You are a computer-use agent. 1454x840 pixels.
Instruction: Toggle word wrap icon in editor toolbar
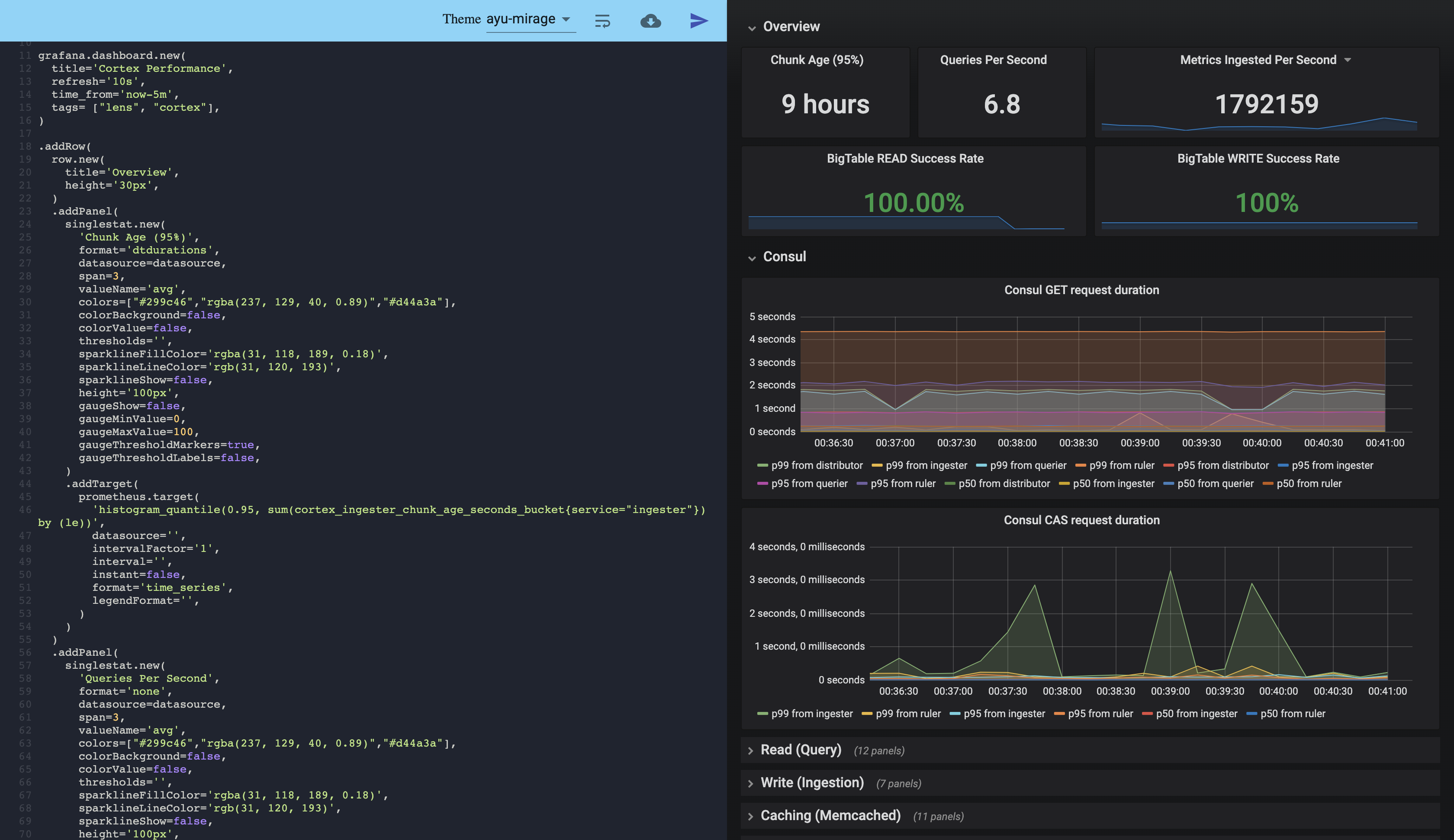(602, 21)
